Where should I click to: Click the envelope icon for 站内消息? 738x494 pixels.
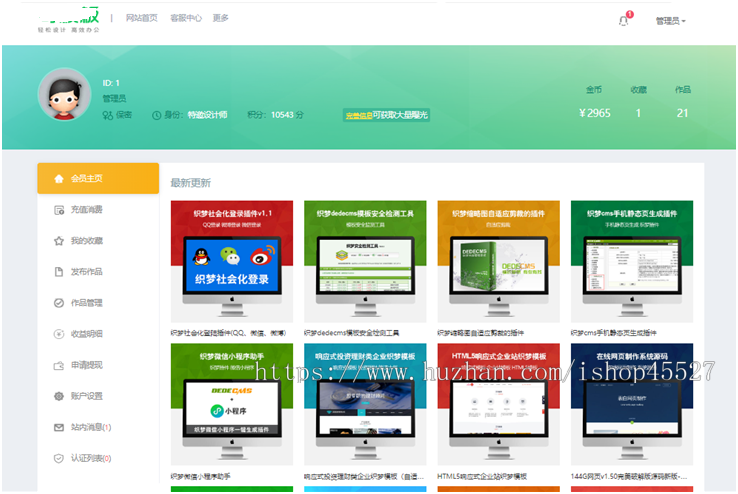[x=59, y=427]
